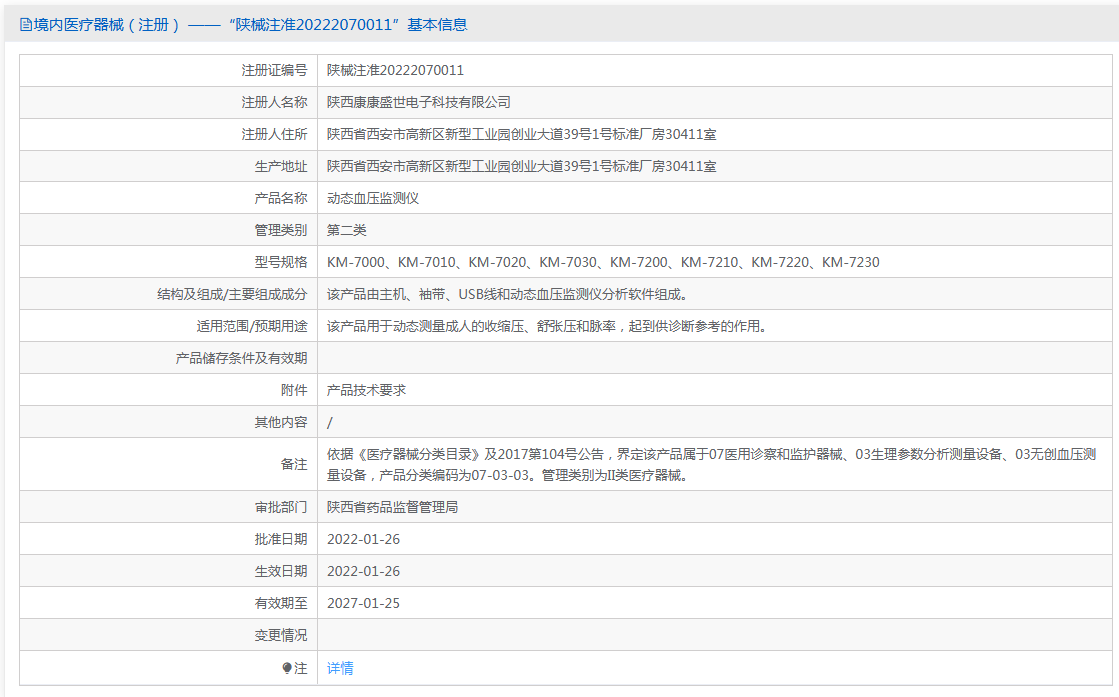Click the slash value in 其他内容 row
This screenshot has width=1119, height=697.
pyautogui.click(x=330, y=422)
